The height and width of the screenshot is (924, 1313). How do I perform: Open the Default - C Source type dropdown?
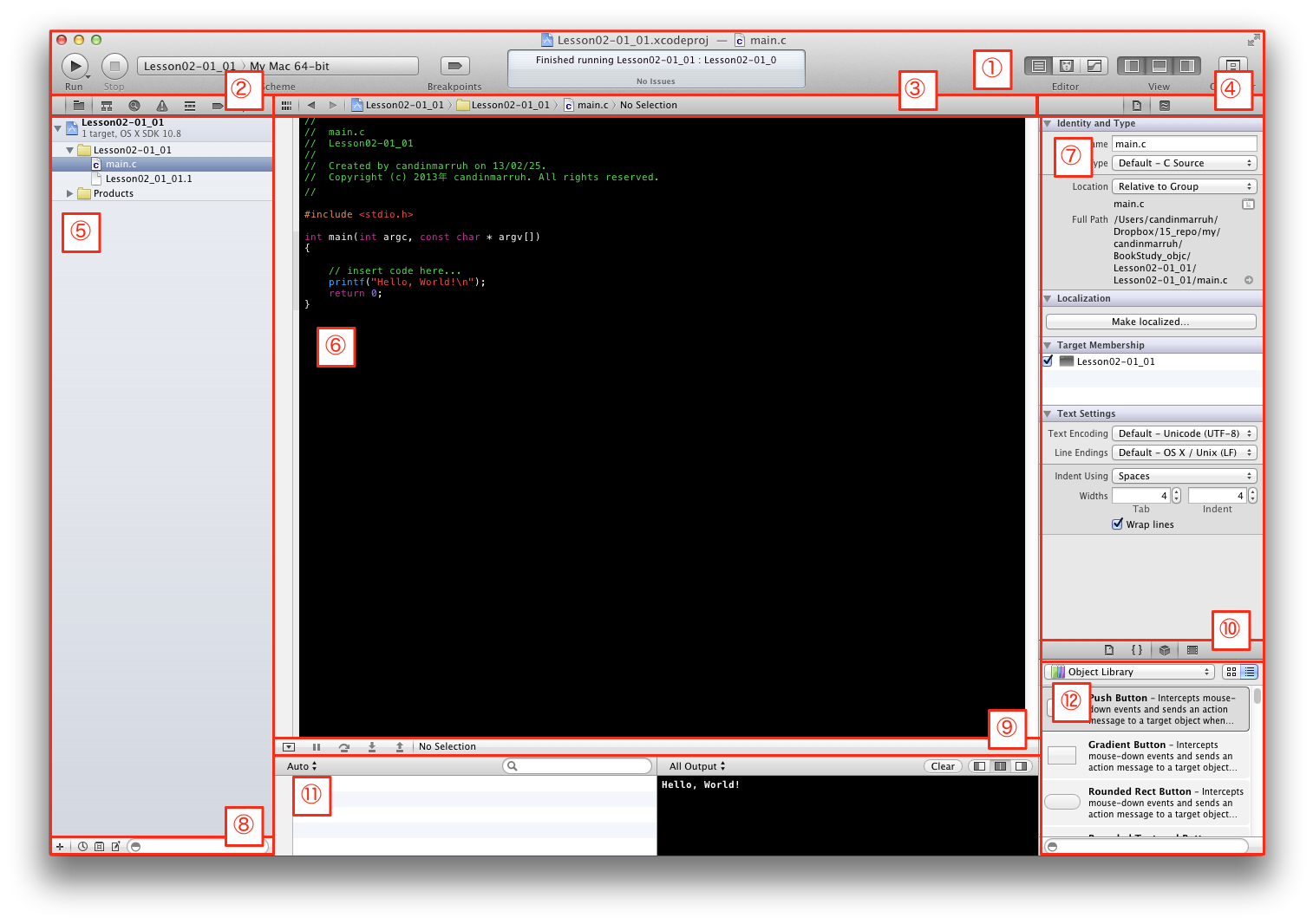tap(1184, 163)
